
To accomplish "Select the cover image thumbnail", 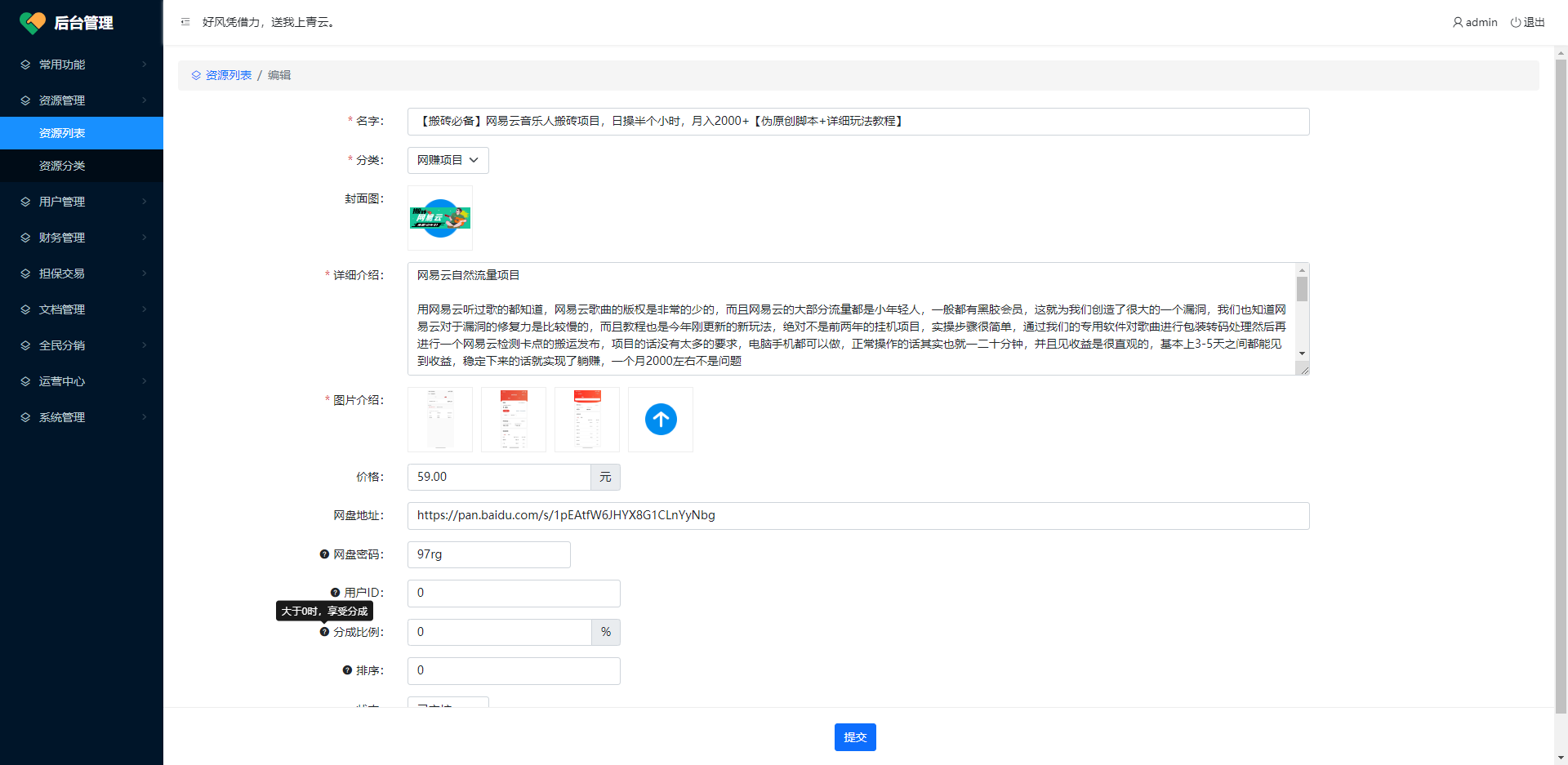I will click(440, 218).
